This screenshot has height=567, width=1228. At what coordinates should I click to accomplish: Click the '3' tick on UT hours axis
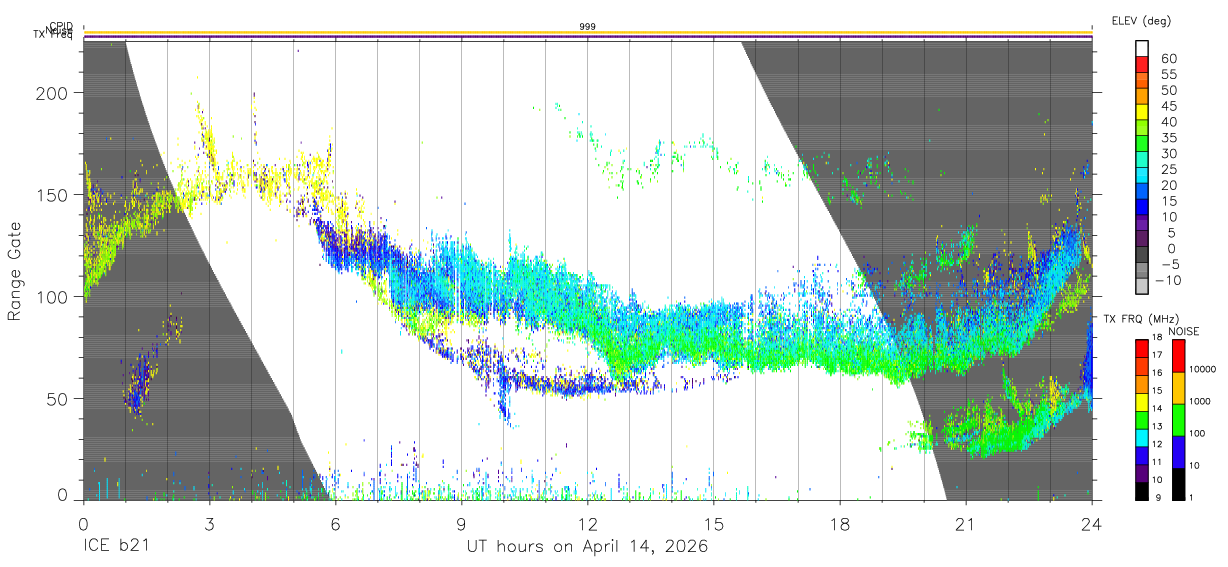click(209, 523)
